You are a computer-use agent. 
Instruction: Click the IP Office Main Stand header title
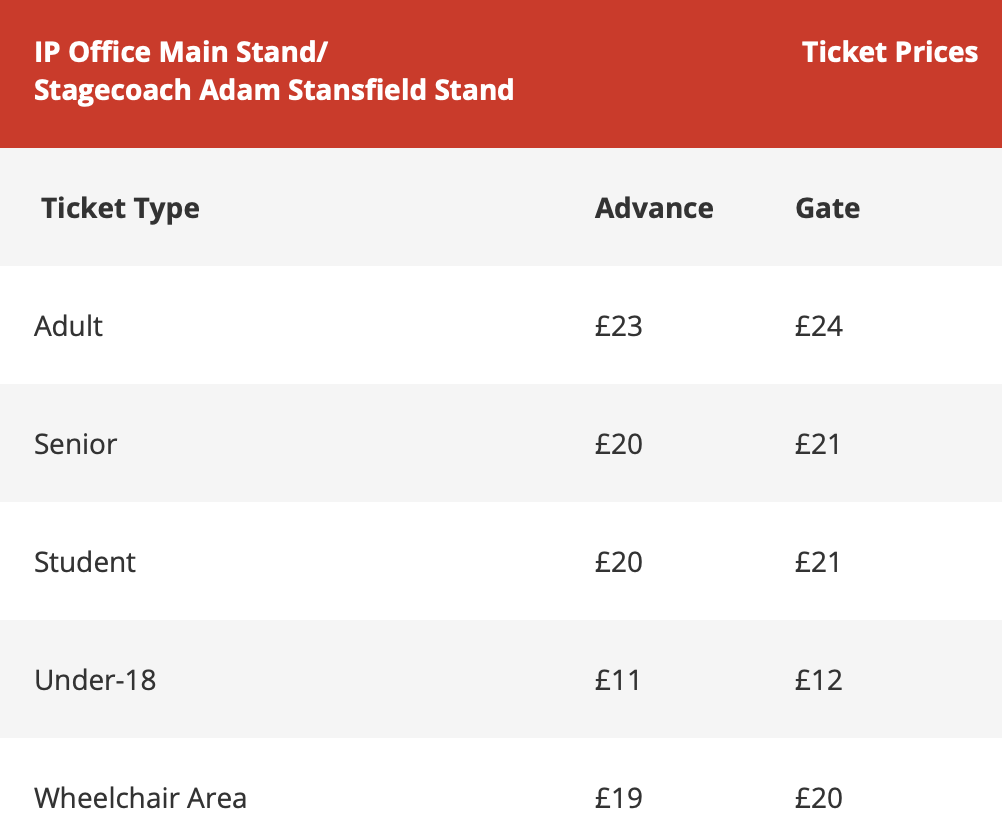click(x=273, y=71)
